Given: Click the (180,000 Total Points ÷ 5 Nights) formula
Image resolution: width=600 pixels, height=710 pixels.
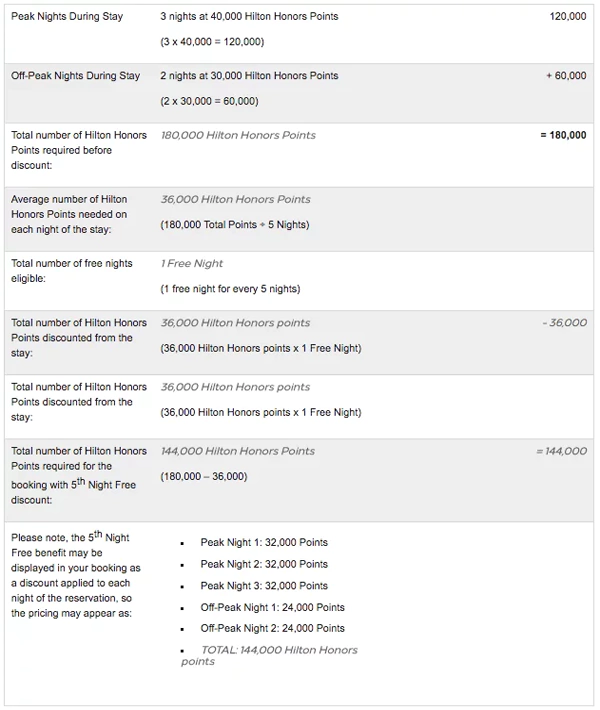Looking at the screenshot, I should pyautogui.click(x=235, y=225).
